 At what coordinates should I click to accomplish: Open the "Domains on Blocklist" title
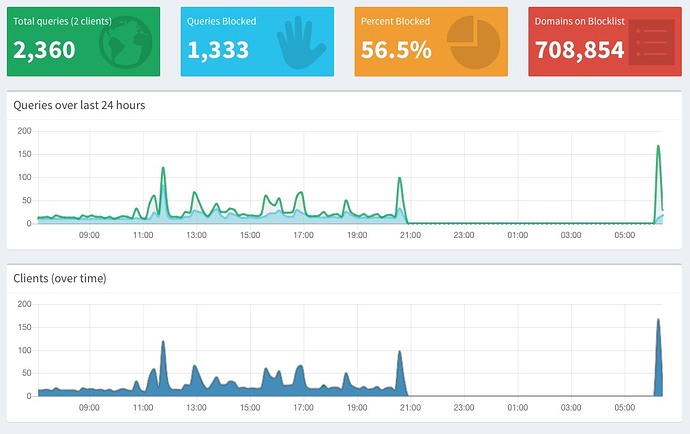580,21
